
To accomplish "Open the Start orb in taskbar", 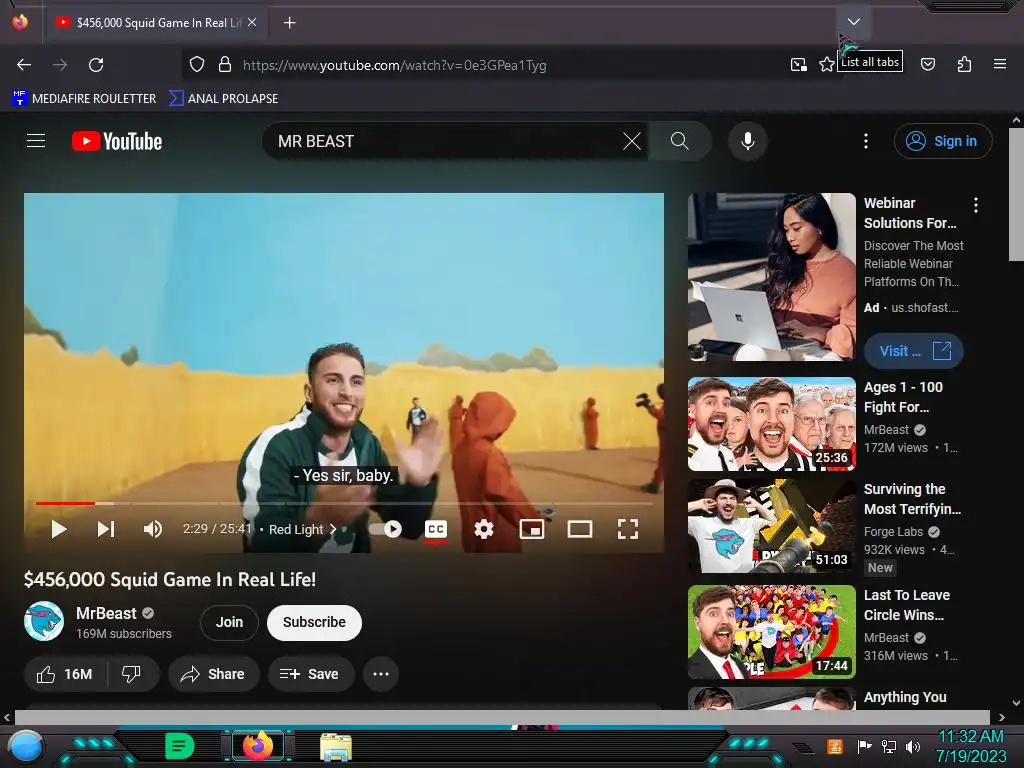I will (x=25, y=746).
